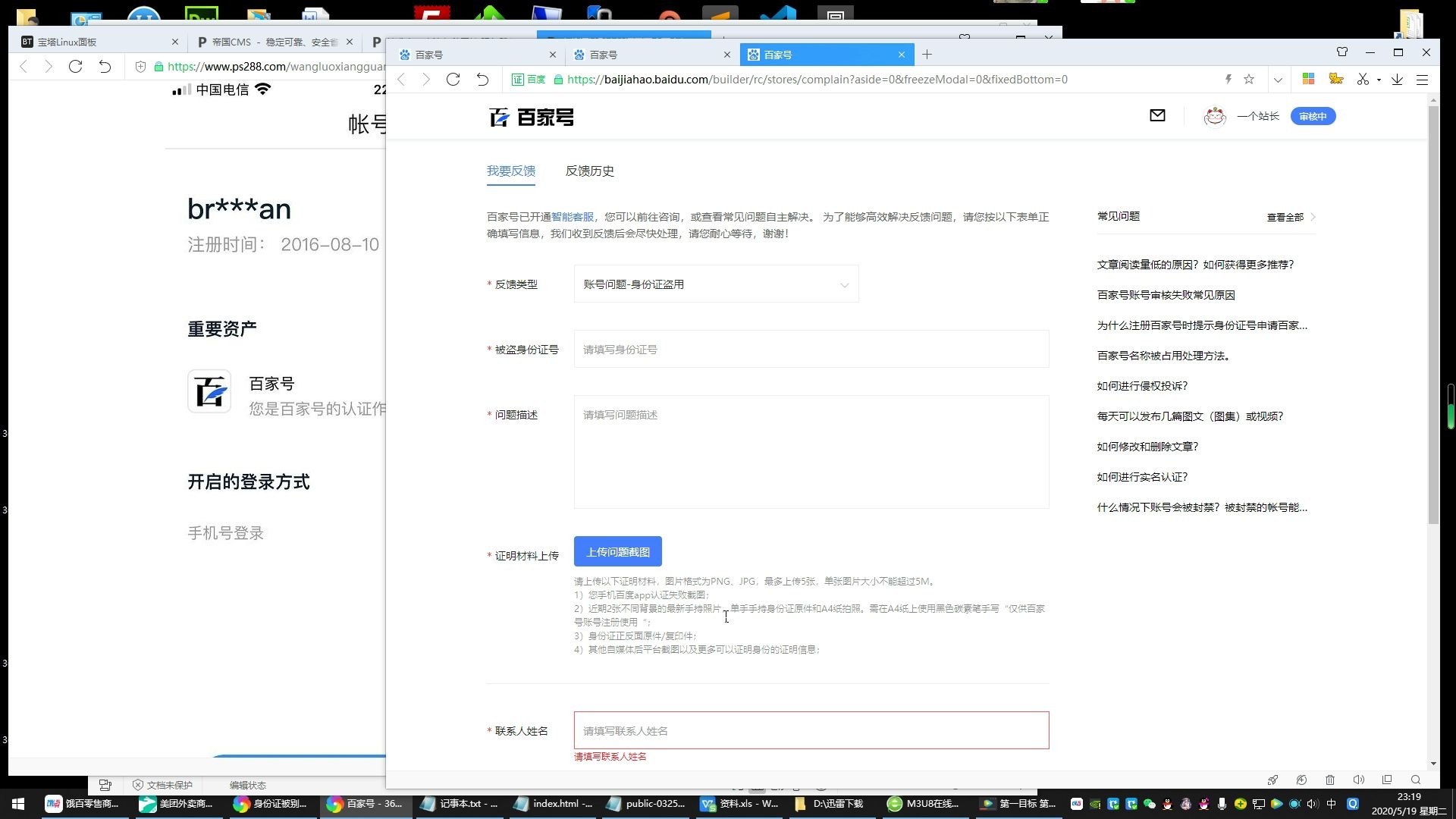
Task: Add a new tab with the plus button
Action: 927,55
